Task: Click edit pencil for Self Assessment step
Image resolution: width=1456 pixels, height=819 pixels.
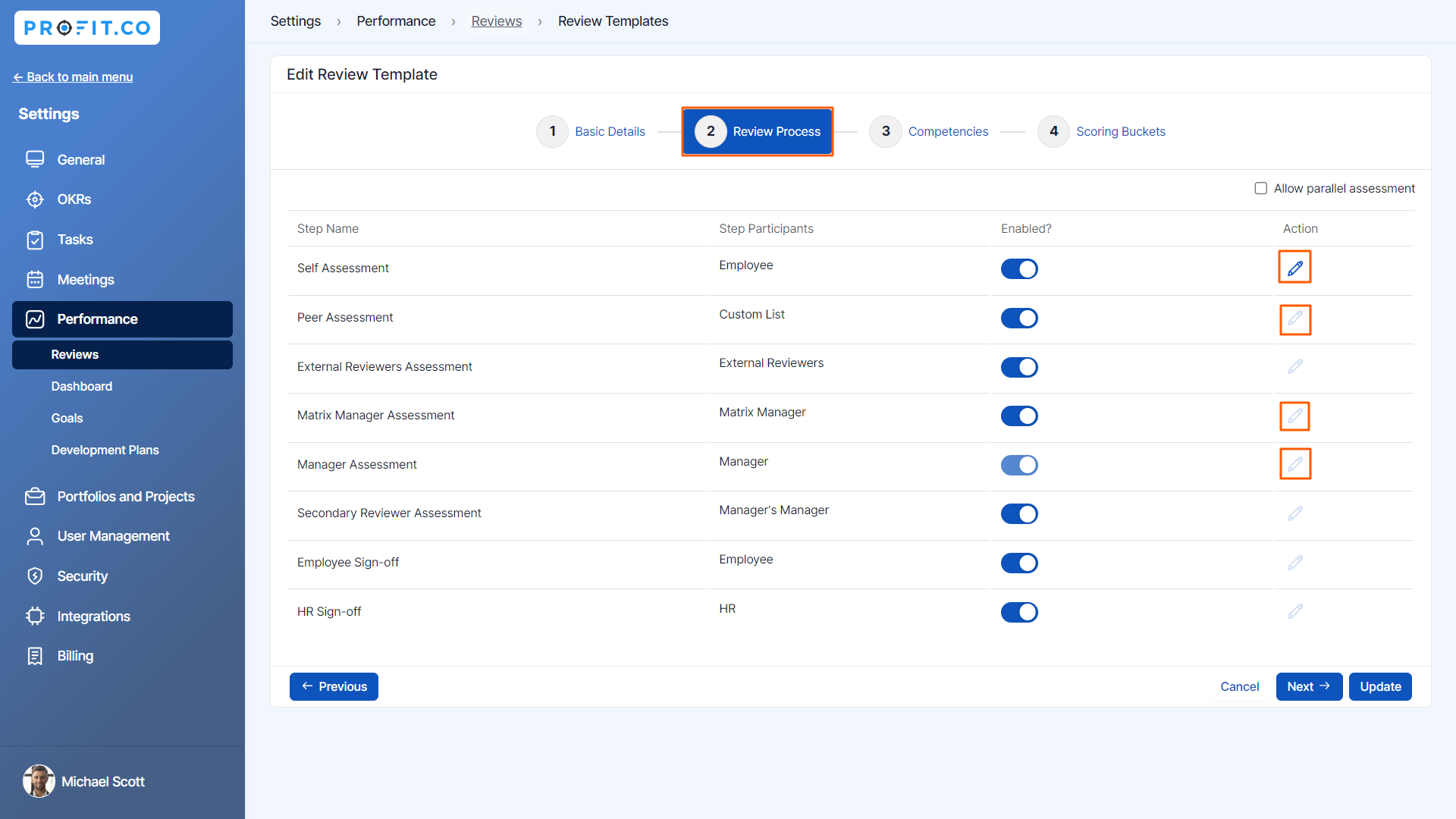Action: click(x=1294, y=268)
